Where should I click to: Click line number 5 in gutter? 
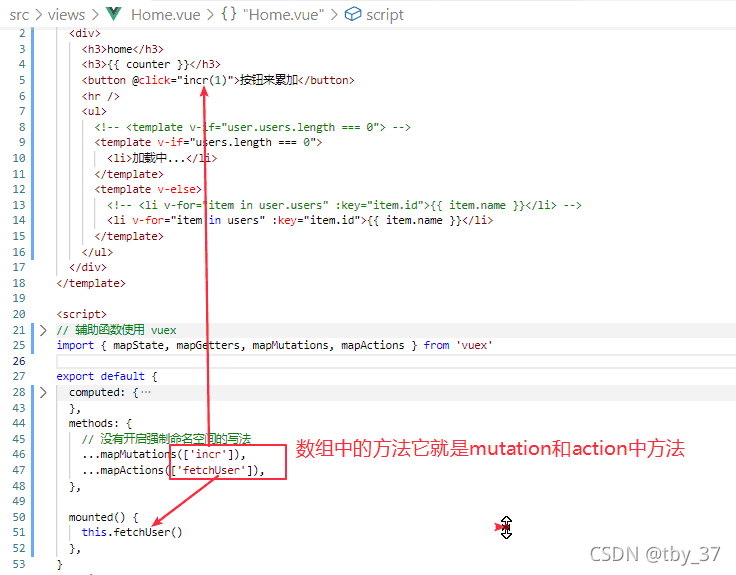22,80
